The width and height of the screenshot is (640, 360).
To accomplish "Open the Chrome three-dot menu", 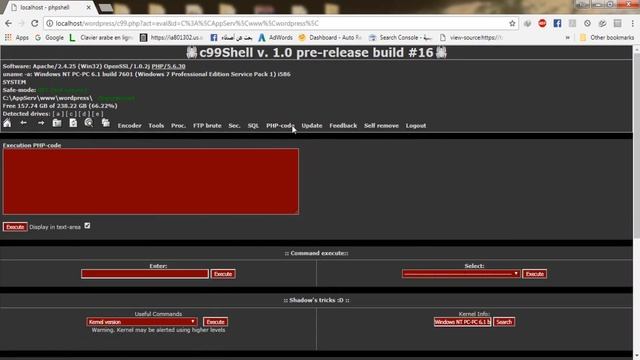I will 633,23.
